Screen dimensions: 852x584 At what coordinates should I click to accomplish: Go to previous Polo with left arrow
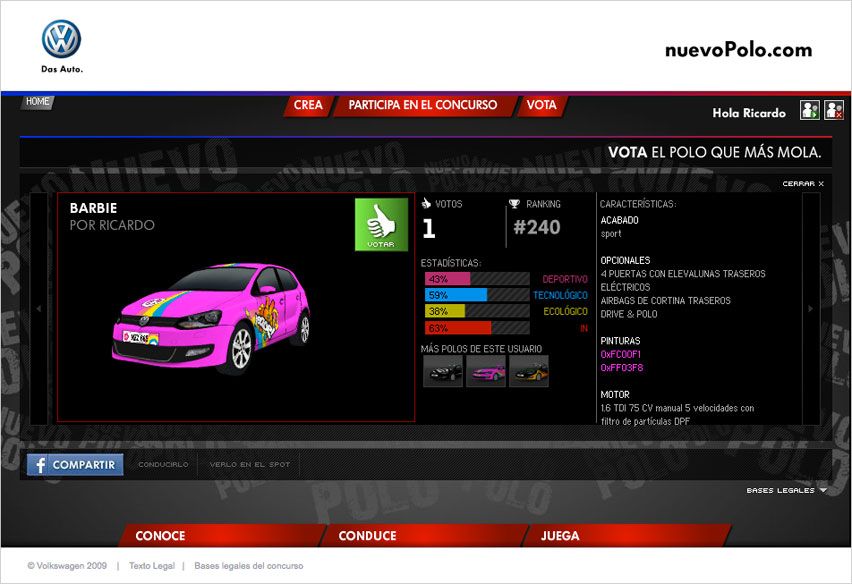[x=39, y=309]
